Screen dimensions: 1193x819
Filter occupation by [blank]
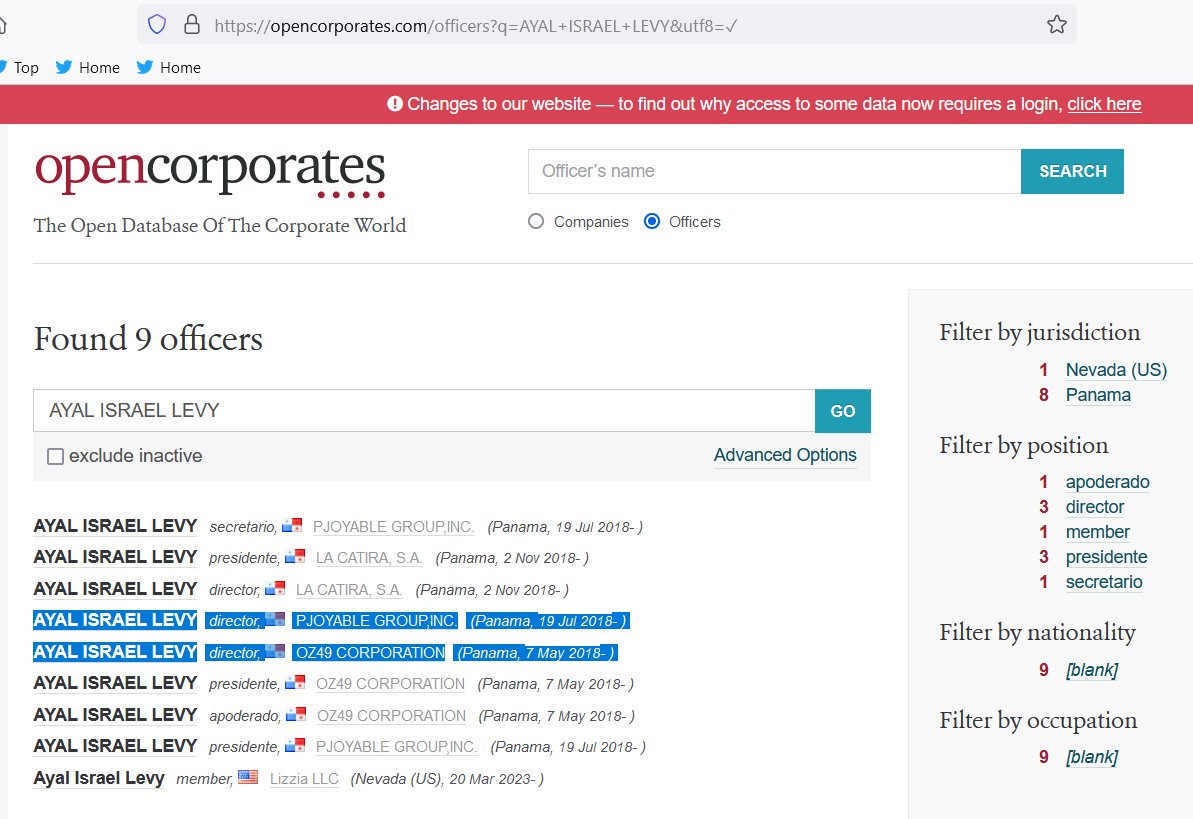point(1092,757)
